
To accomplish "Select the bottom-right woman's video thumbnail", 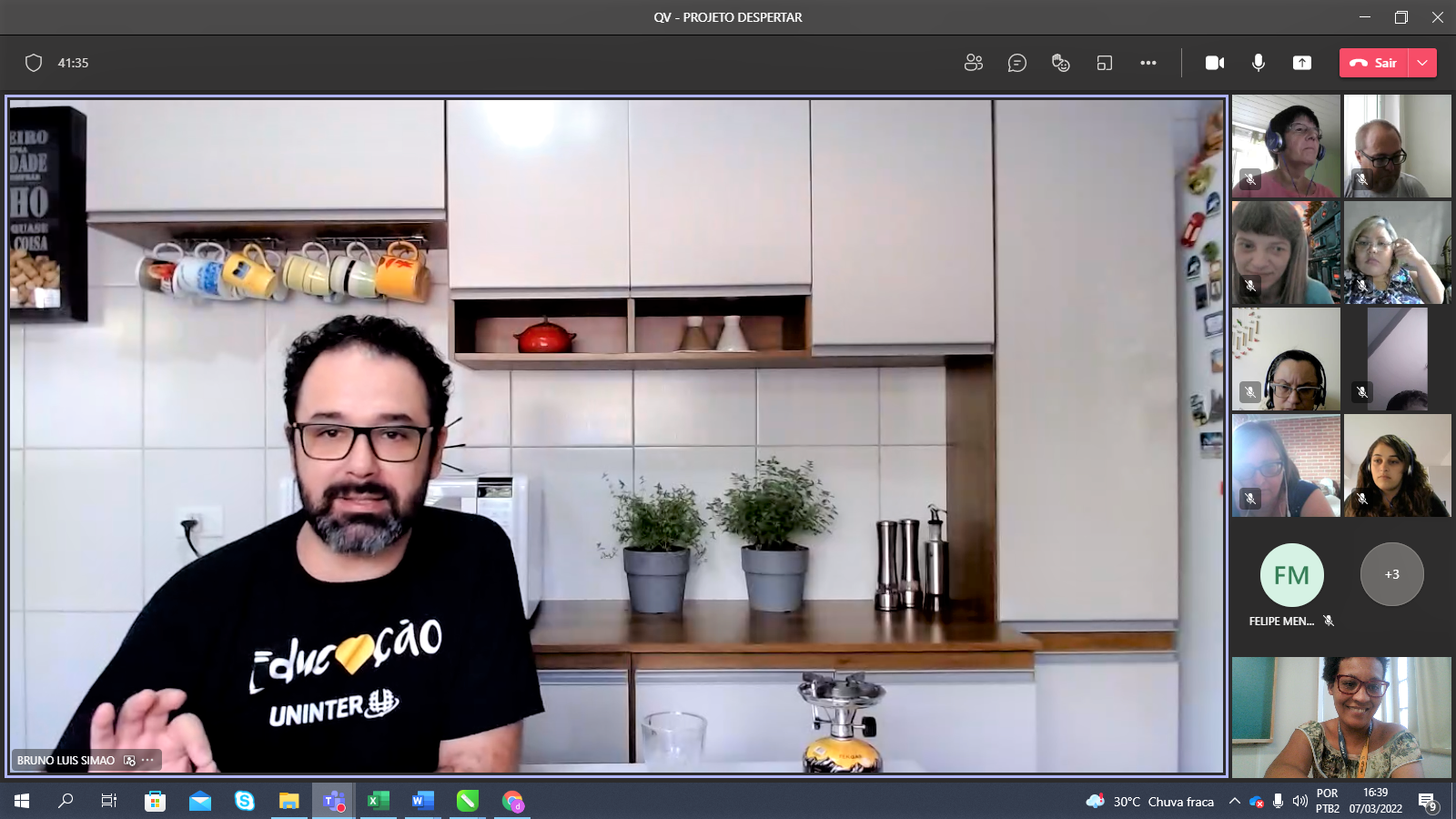I will pyautogui.click(x=1341, y=716).
